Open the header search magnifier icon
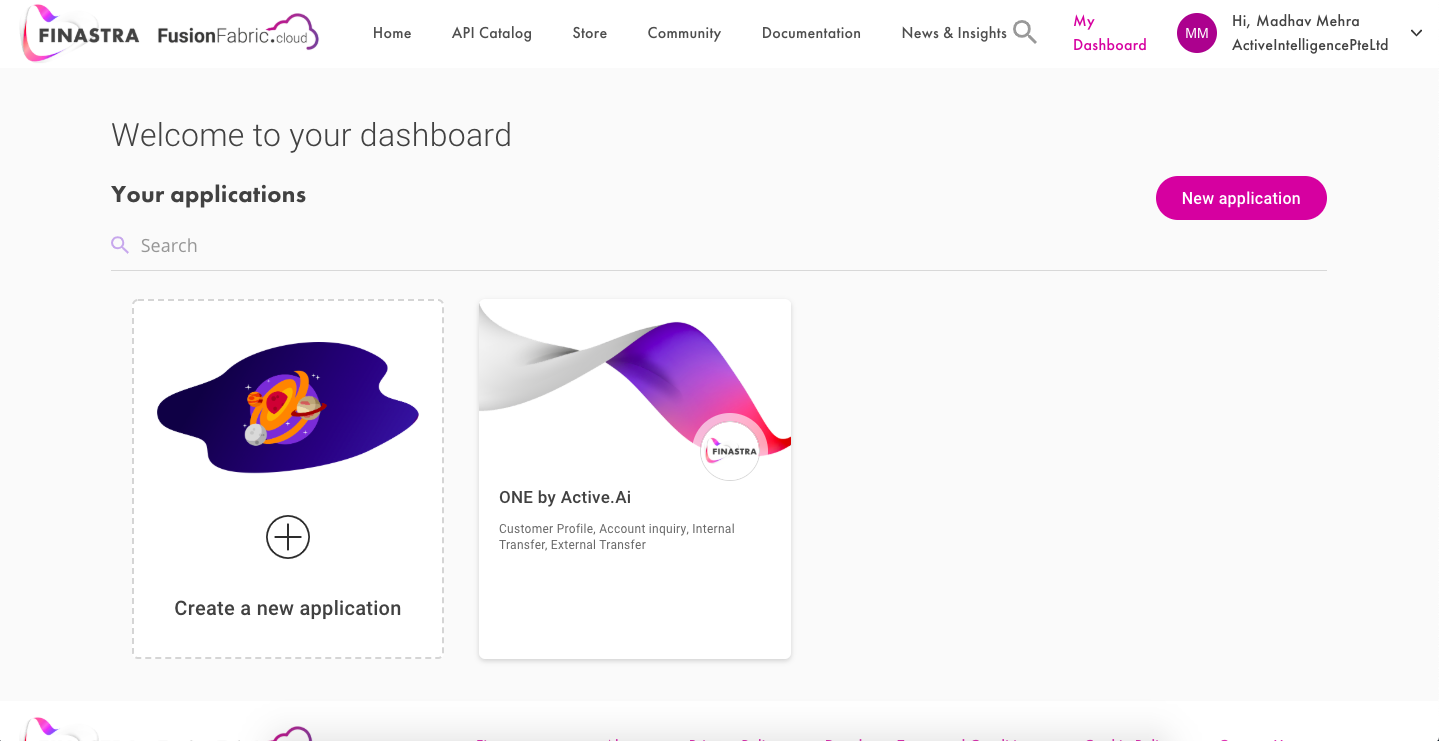The width and height of the screenshot is (1439, 741). point(1024,33)
